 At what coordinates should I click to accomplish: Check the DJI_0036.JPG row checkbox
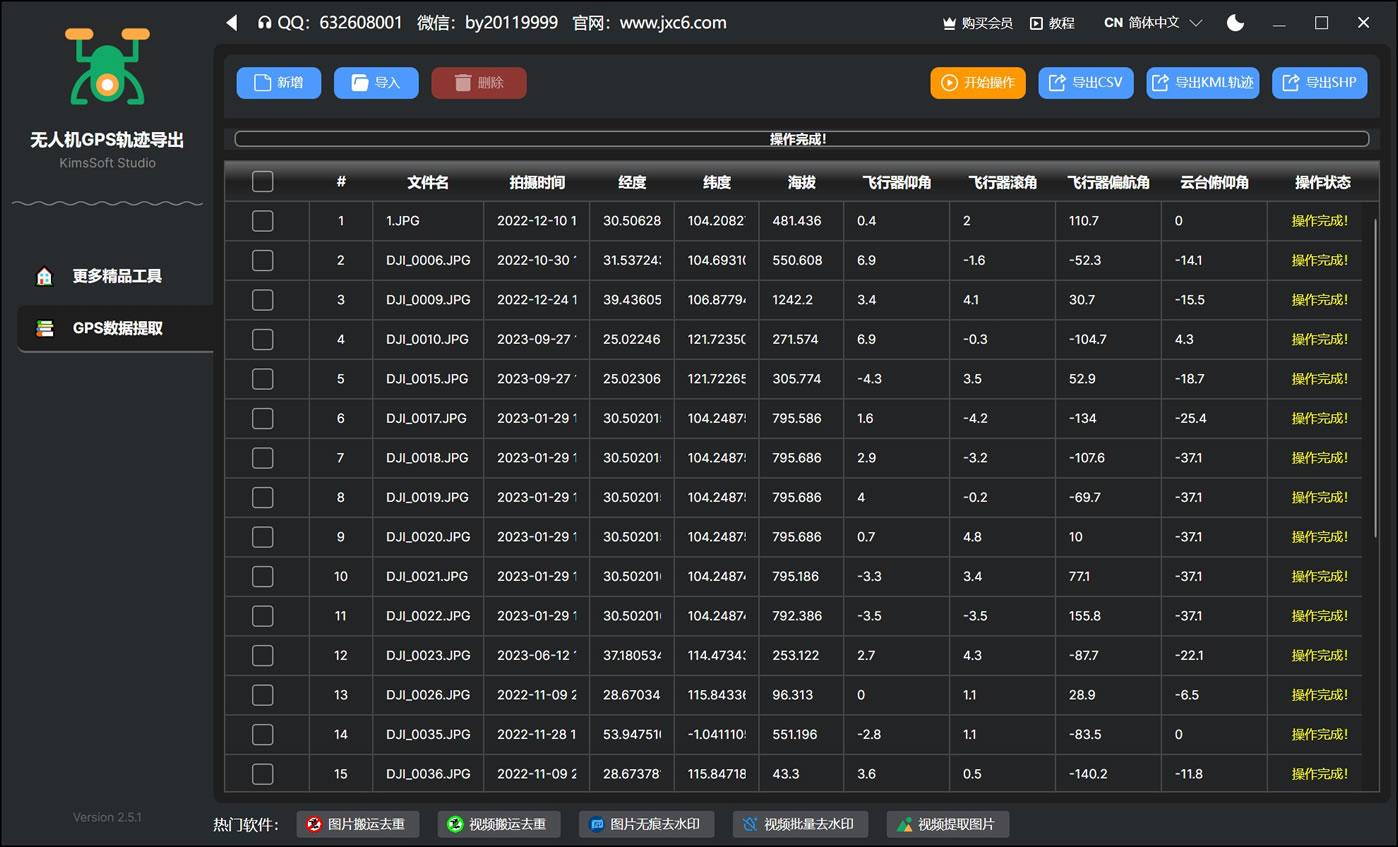(x=262, y=774)
